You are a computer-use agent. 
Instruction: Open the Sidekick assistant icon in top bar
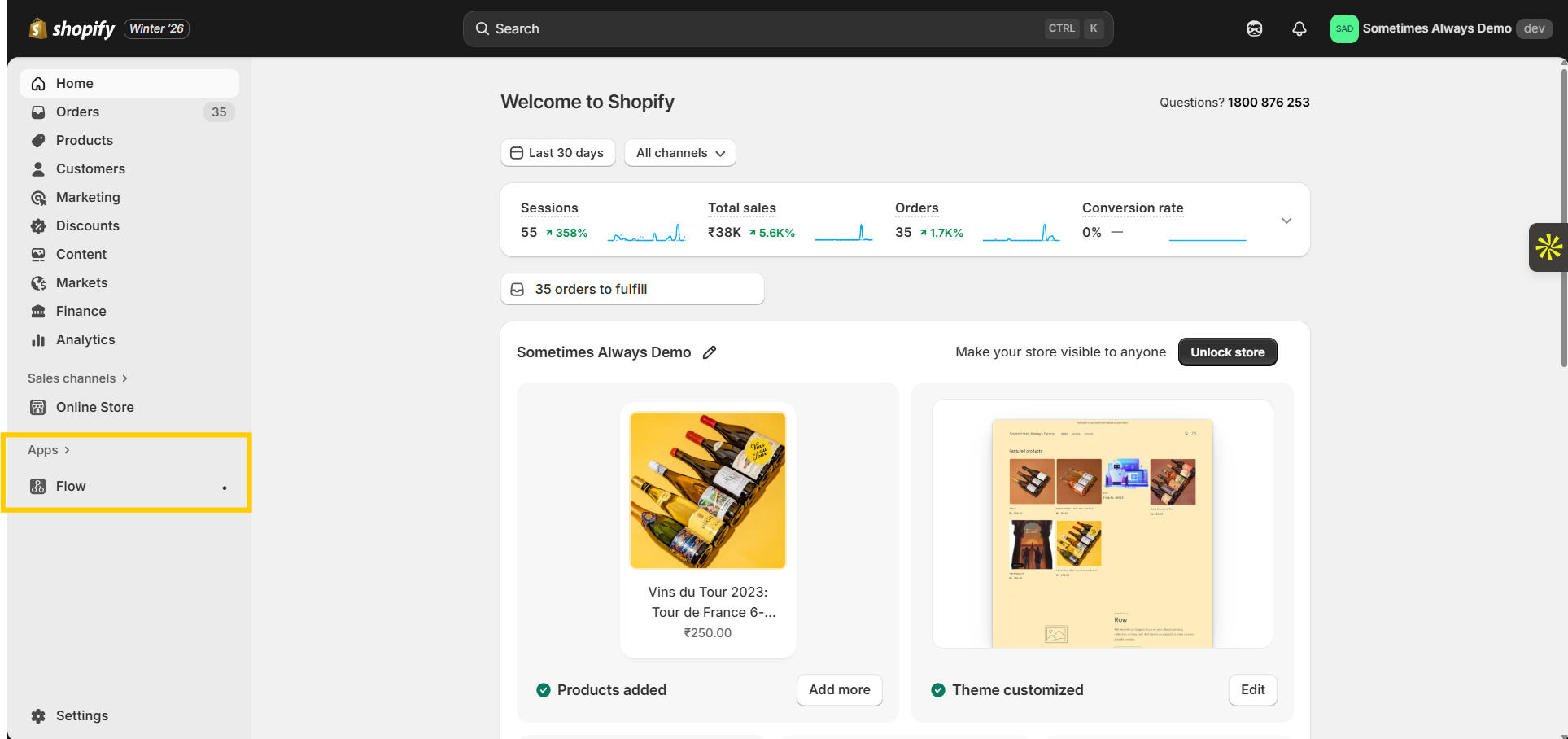coord(1254,28)
